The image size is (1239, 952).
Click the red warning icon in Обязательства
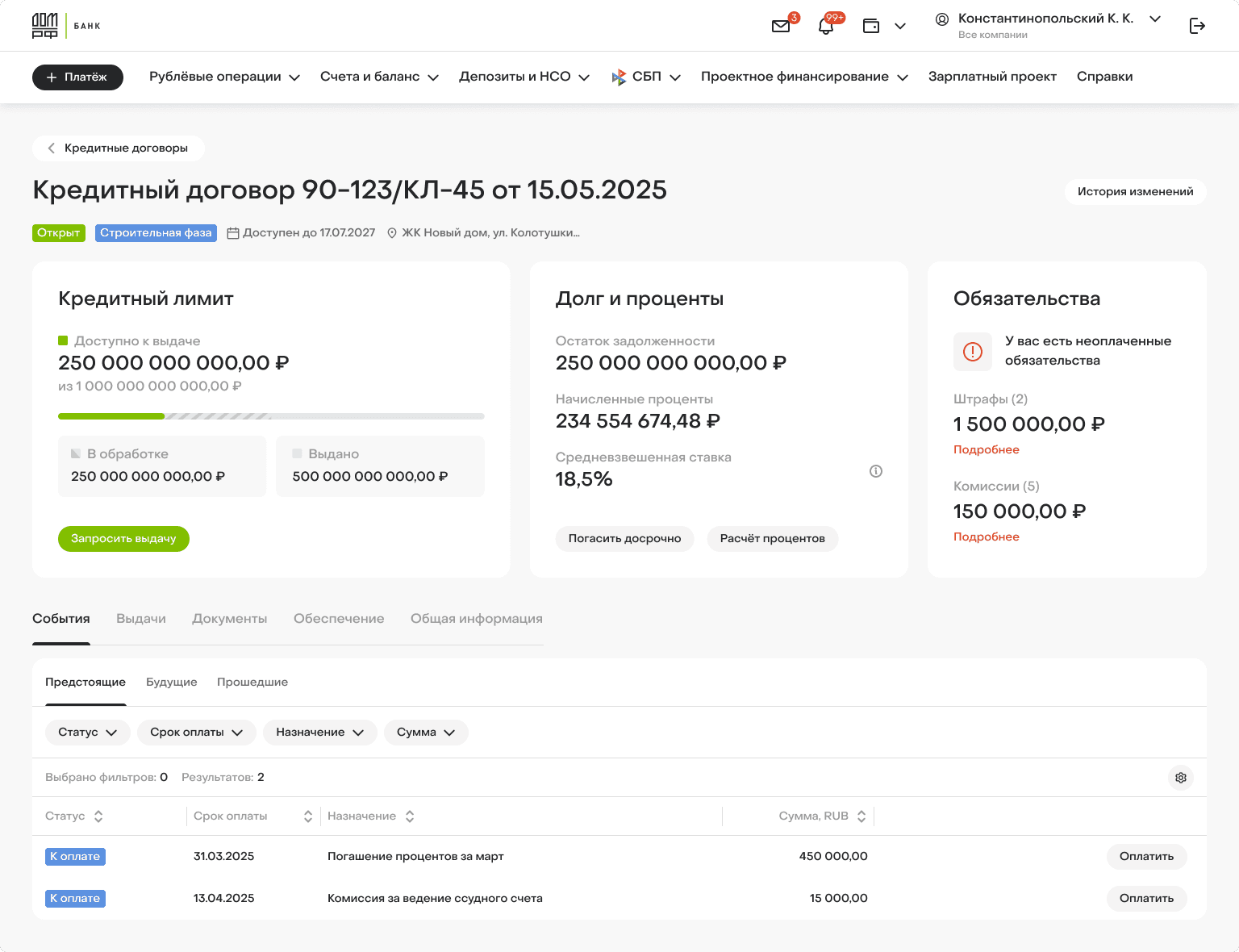pos(973,352)
